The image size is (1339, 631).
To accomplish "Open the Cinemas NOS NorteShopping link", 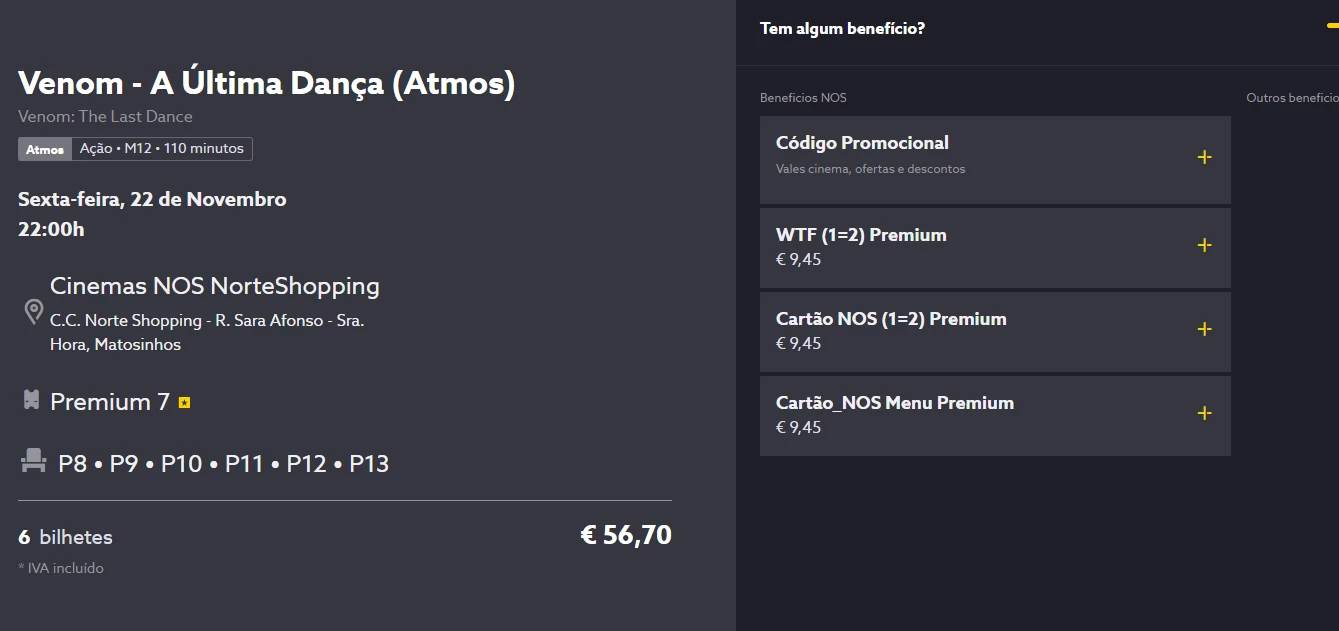I will pos(215,287).
